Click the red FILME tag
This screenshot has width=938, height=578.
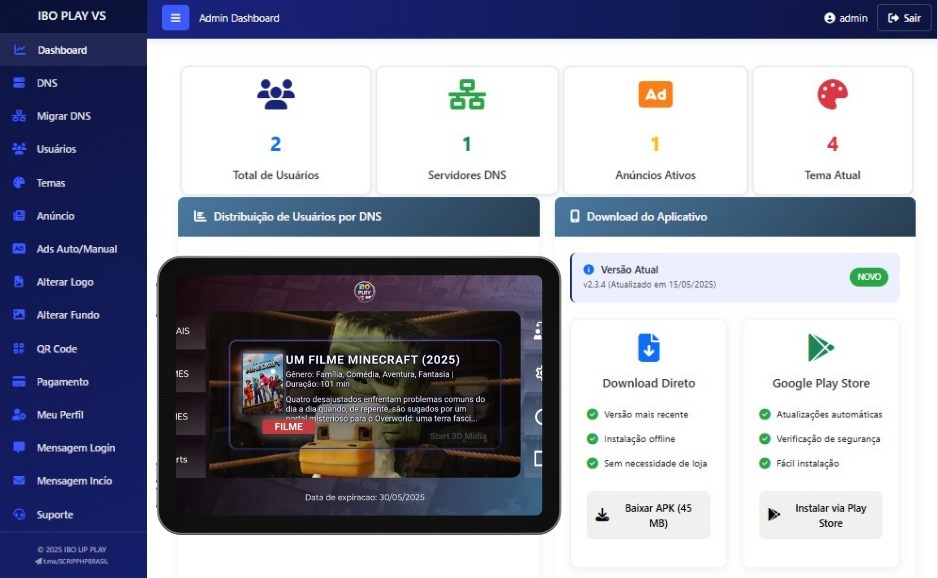288,427
